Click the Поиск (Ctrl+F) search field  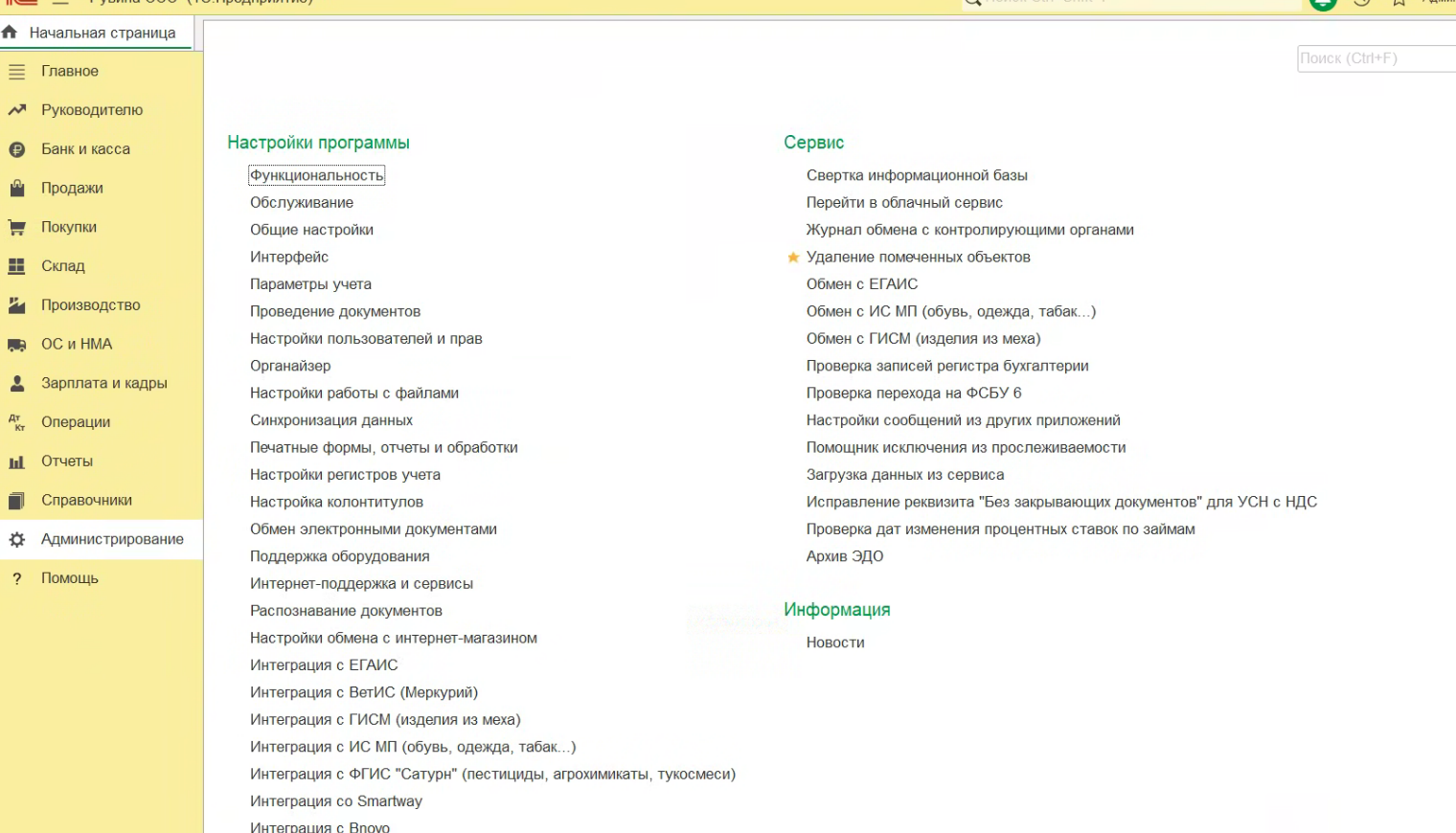click(1376, 58)
